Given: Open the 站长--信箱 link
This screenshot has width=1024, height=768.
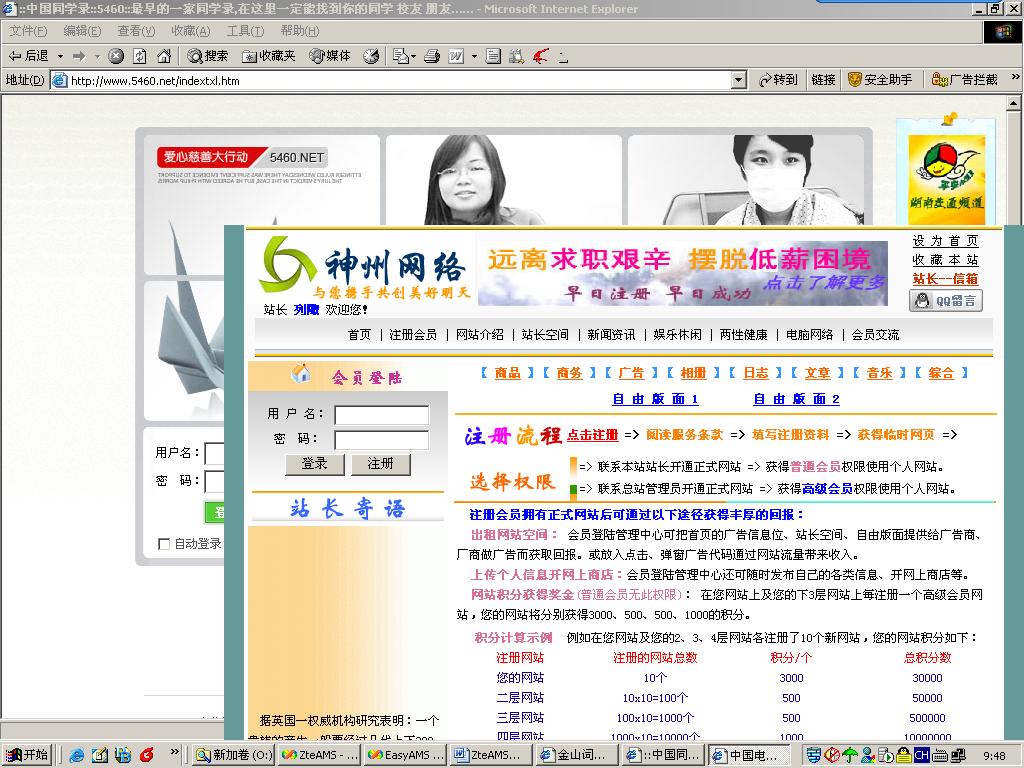Looking at the screenshot, I should click(946, 279).
